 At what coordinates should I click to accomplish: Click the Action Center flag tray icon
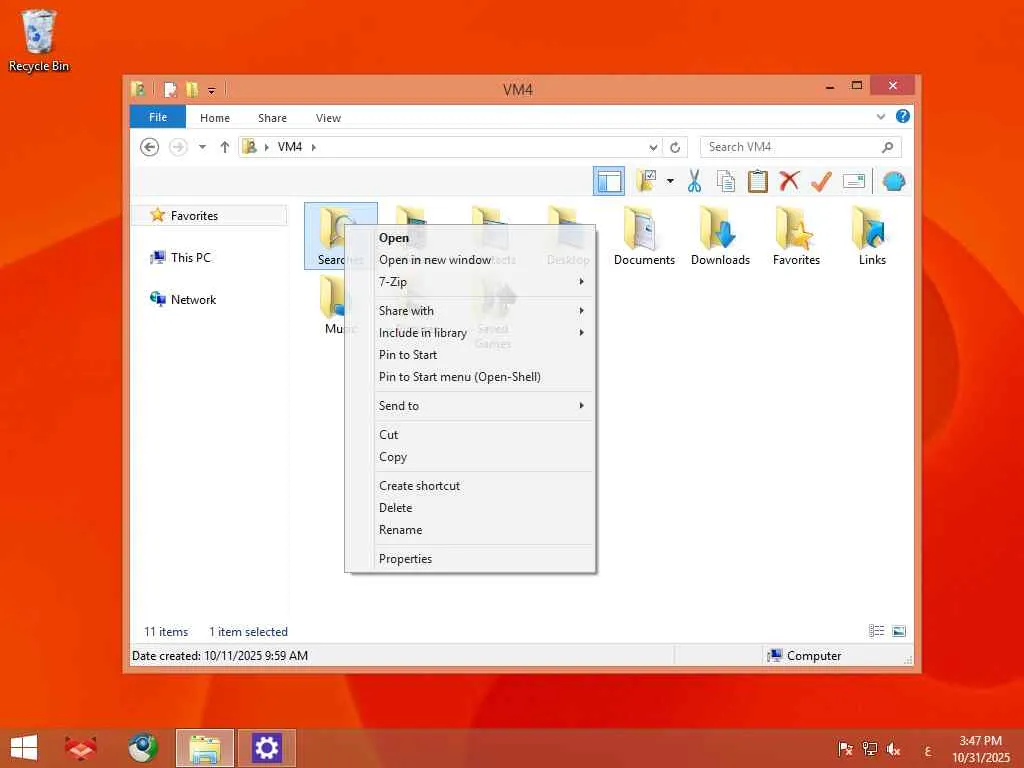[844, 749]
